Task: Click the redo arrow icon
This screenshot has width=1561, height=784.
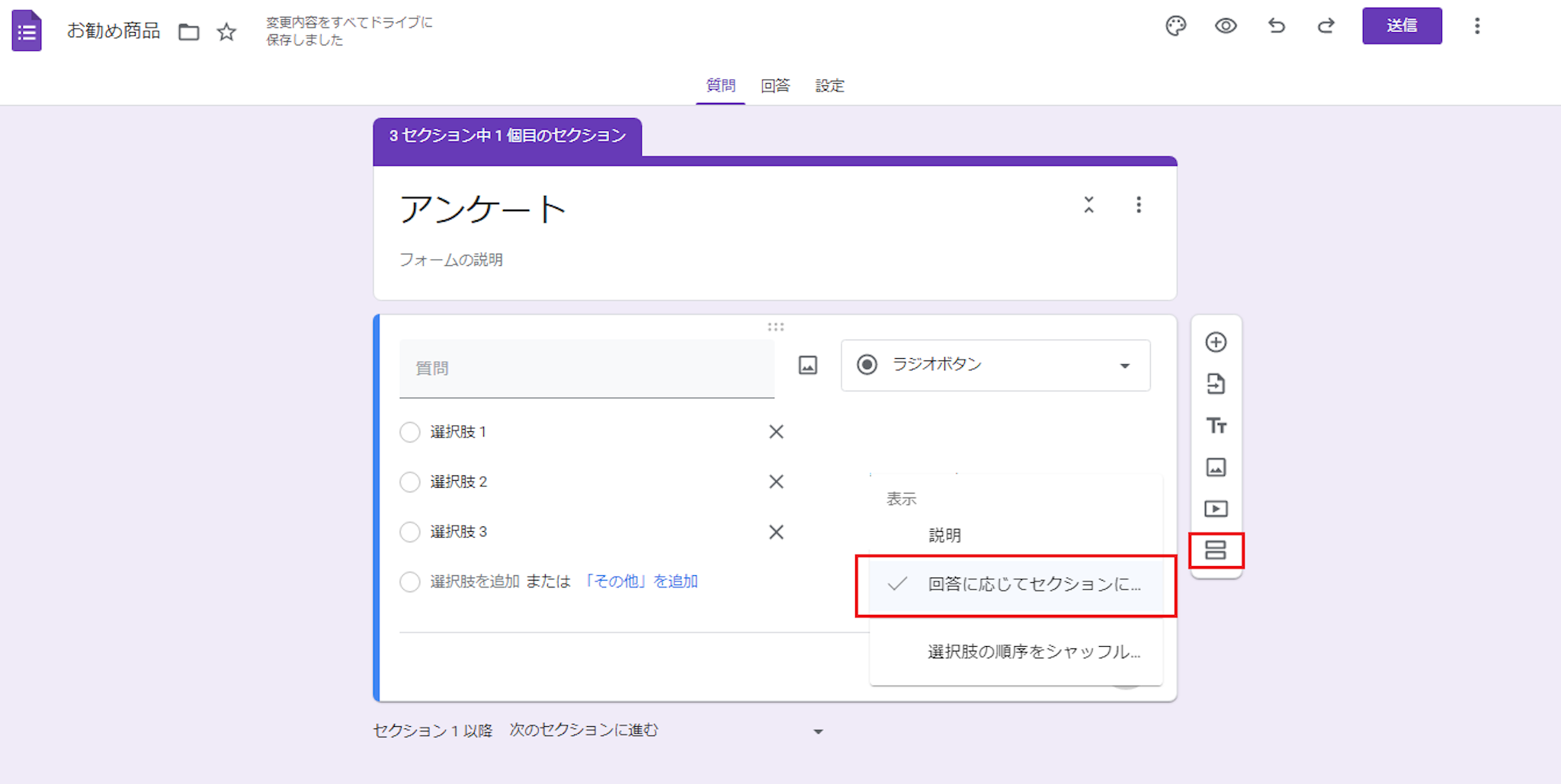Action: (x=1326, y=26)
